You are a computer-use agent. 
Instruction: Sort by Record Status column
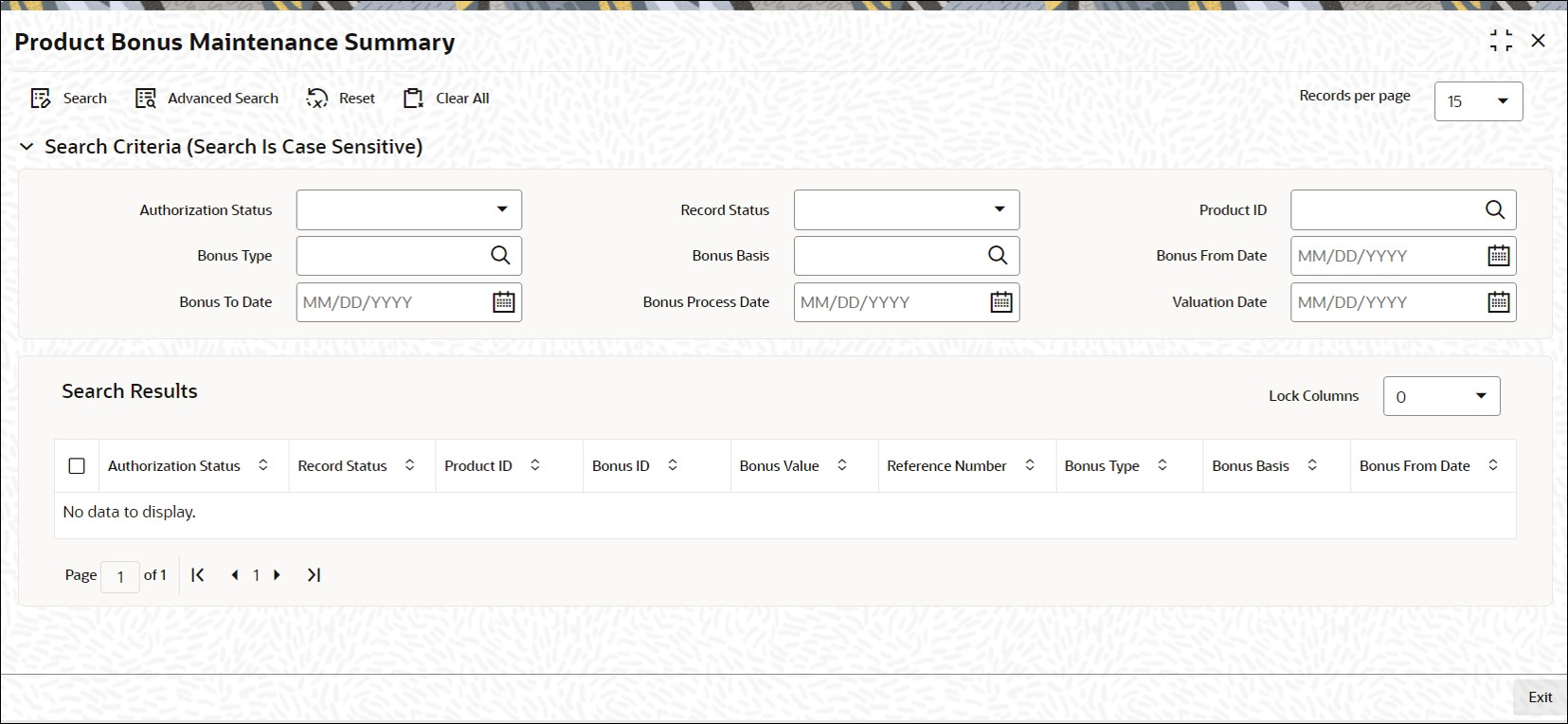(x=410, y=465)
